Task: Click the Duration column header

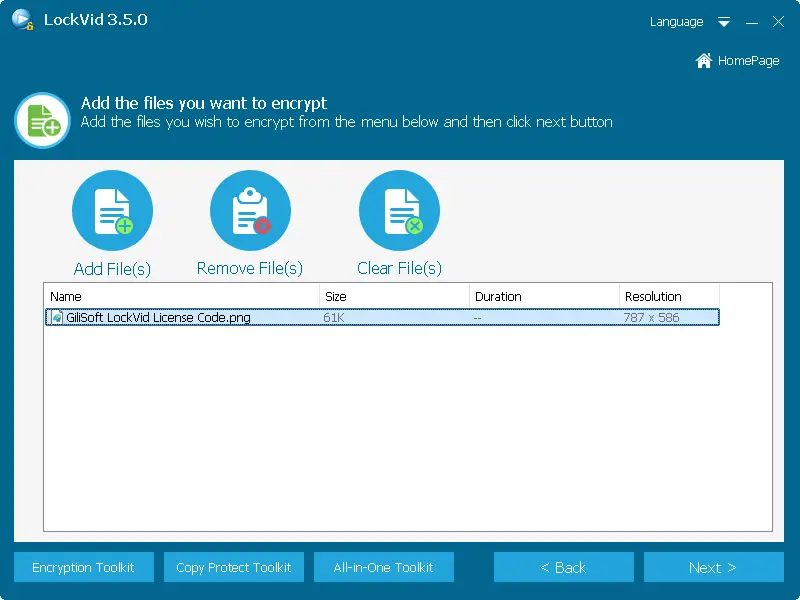Action: pos(544,296)
